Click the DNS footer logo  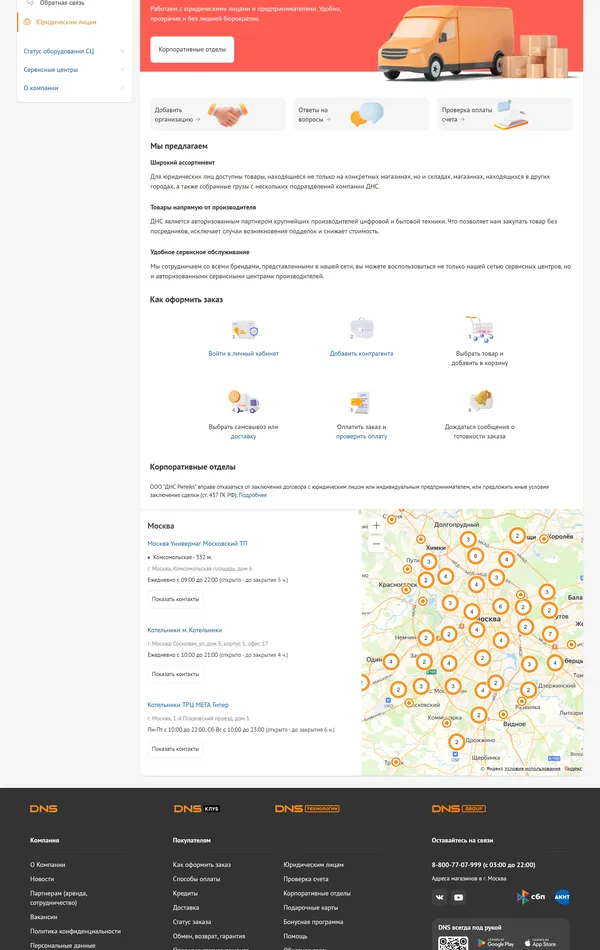(44, 809)
